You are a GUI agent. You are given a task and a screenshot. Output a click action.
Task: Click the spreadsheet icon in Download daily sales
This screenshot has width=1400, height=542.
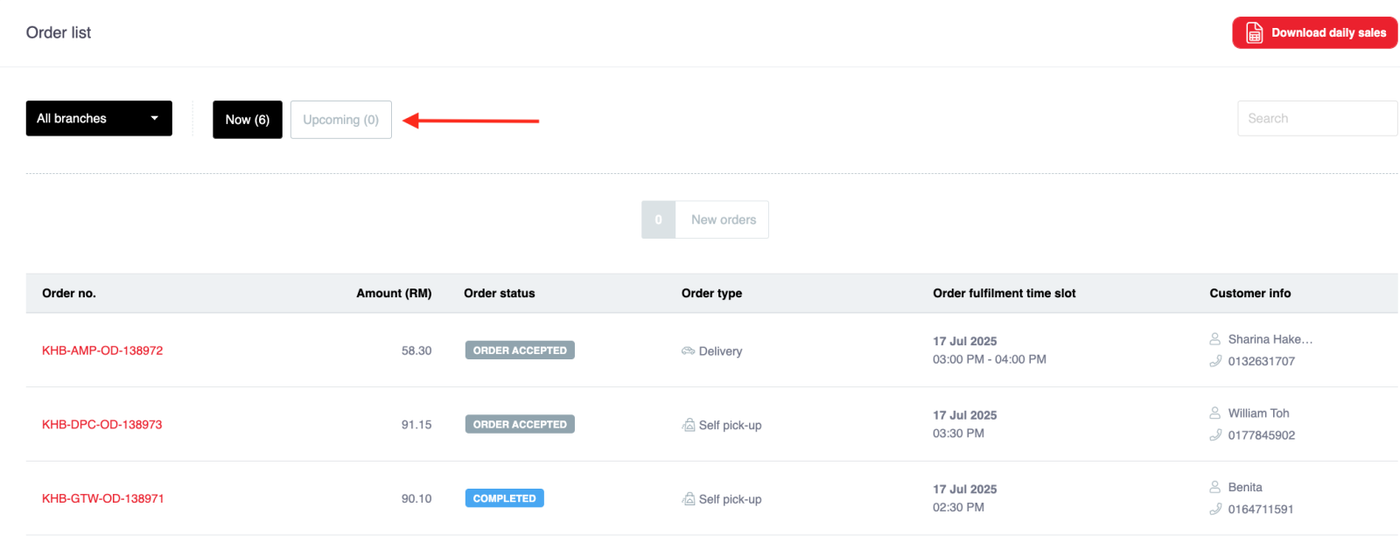1254,33
